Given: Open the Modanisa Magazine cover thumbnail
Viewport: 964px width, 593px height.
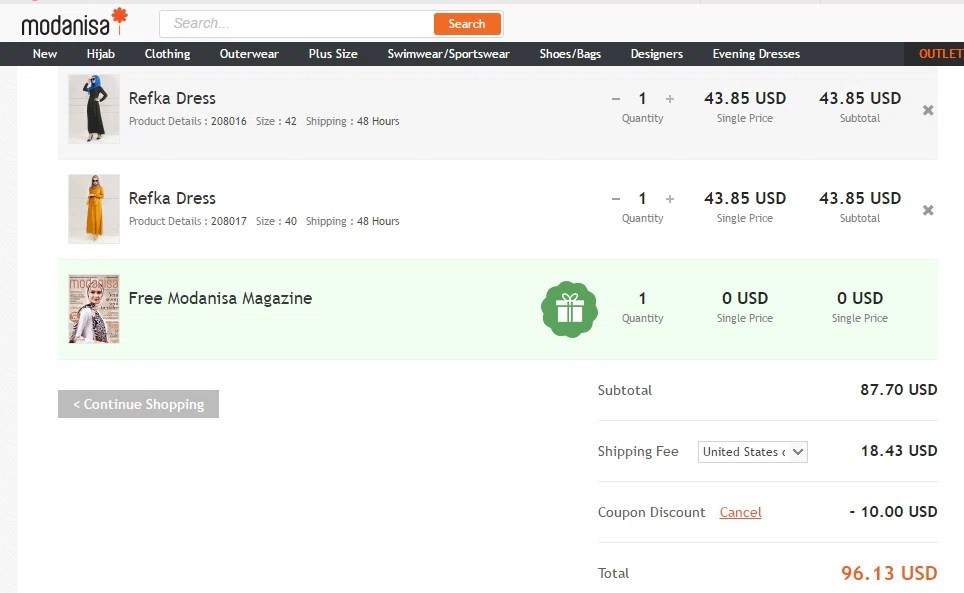Looking at the screenshot, I should point(94,309).
